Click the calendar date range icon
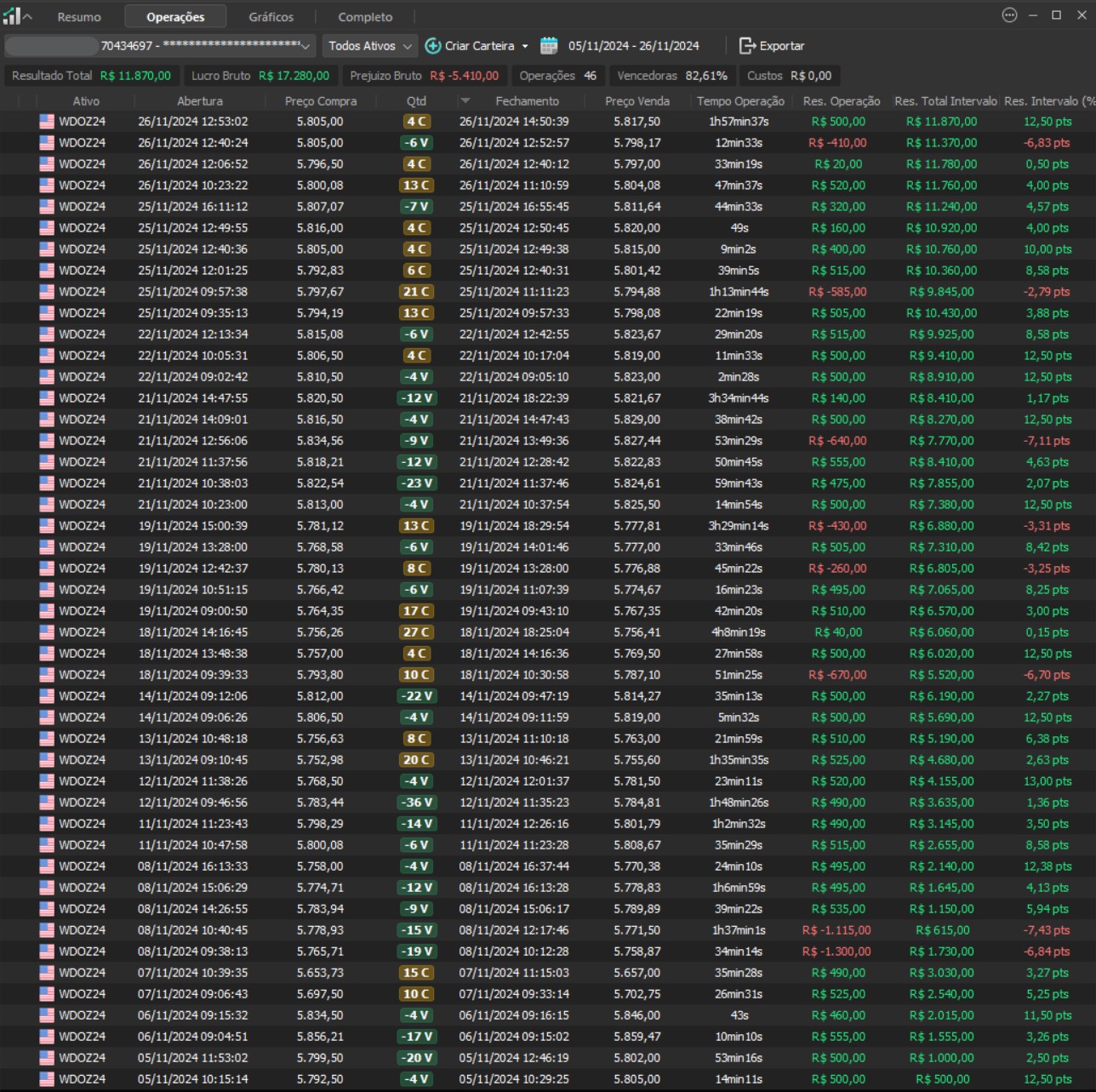This screenshot has width=1096, height=1092. [x=549, y=46]
